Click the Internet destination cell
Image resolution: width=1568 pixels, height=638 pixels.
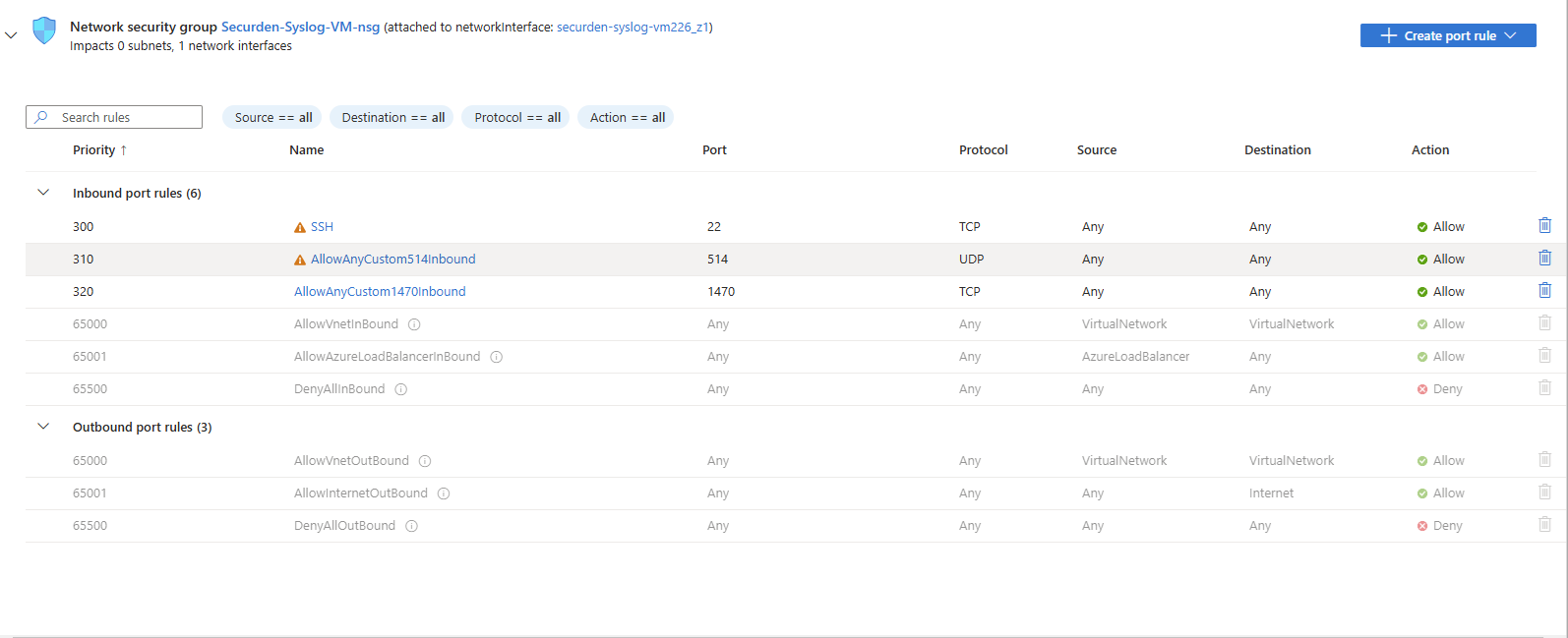[x=1272, y=493]
